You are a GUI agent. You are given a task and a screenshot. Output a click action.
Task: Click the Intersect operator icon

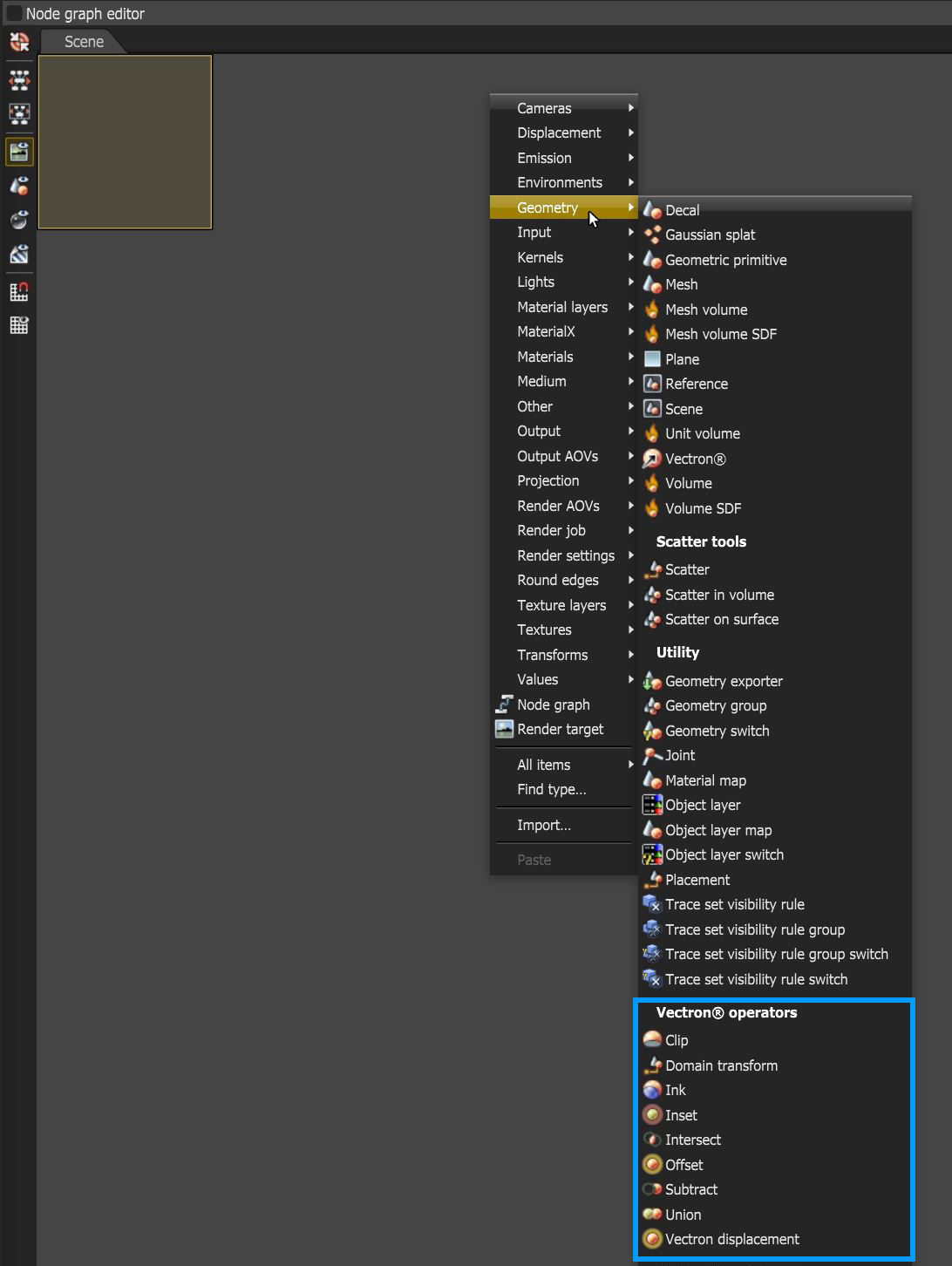pyautogui.click(x=652, y=1140)
